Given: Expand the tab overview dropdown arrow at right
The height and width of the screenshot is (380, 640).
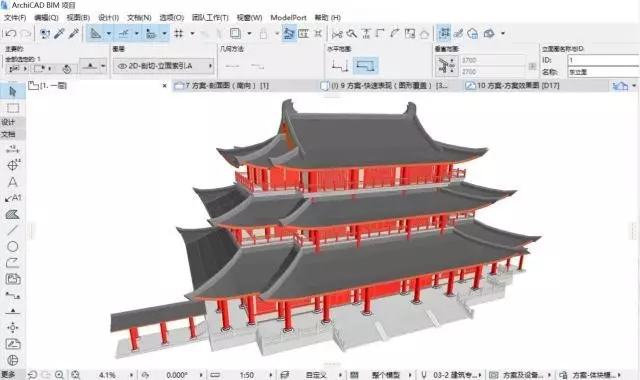Looking at the screenshot, I should 634,86.
